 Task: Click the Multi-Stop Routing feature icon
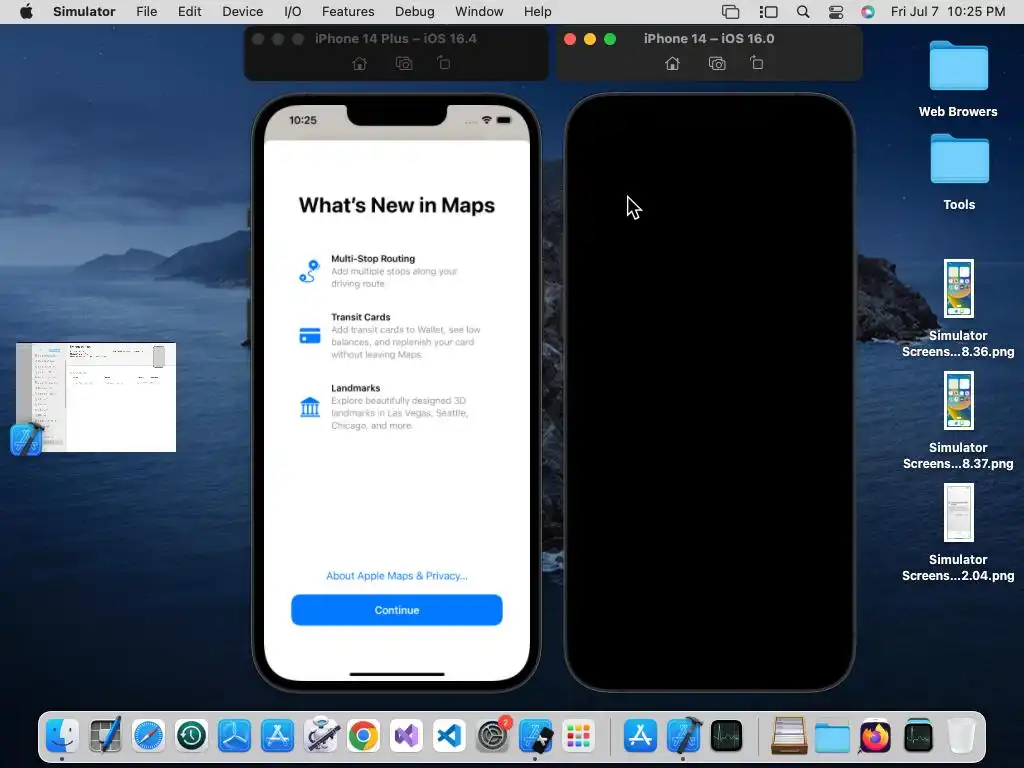tap(310, 271)
